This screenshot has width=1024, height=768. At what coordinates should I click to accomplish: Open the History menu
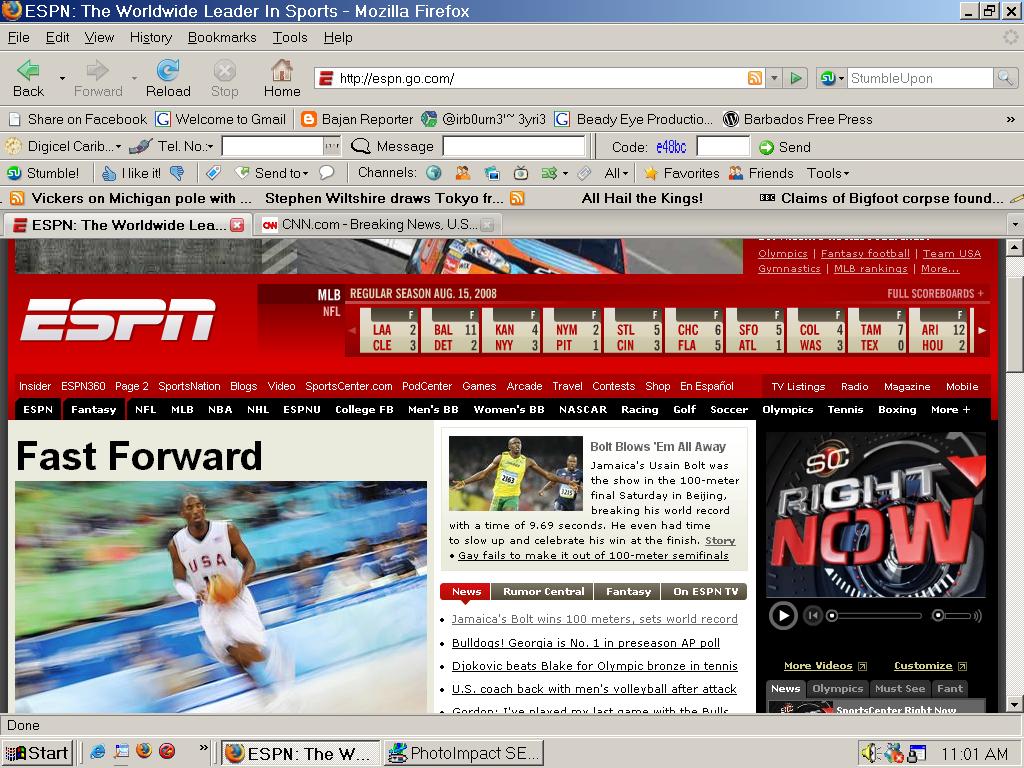coord(151,37)
